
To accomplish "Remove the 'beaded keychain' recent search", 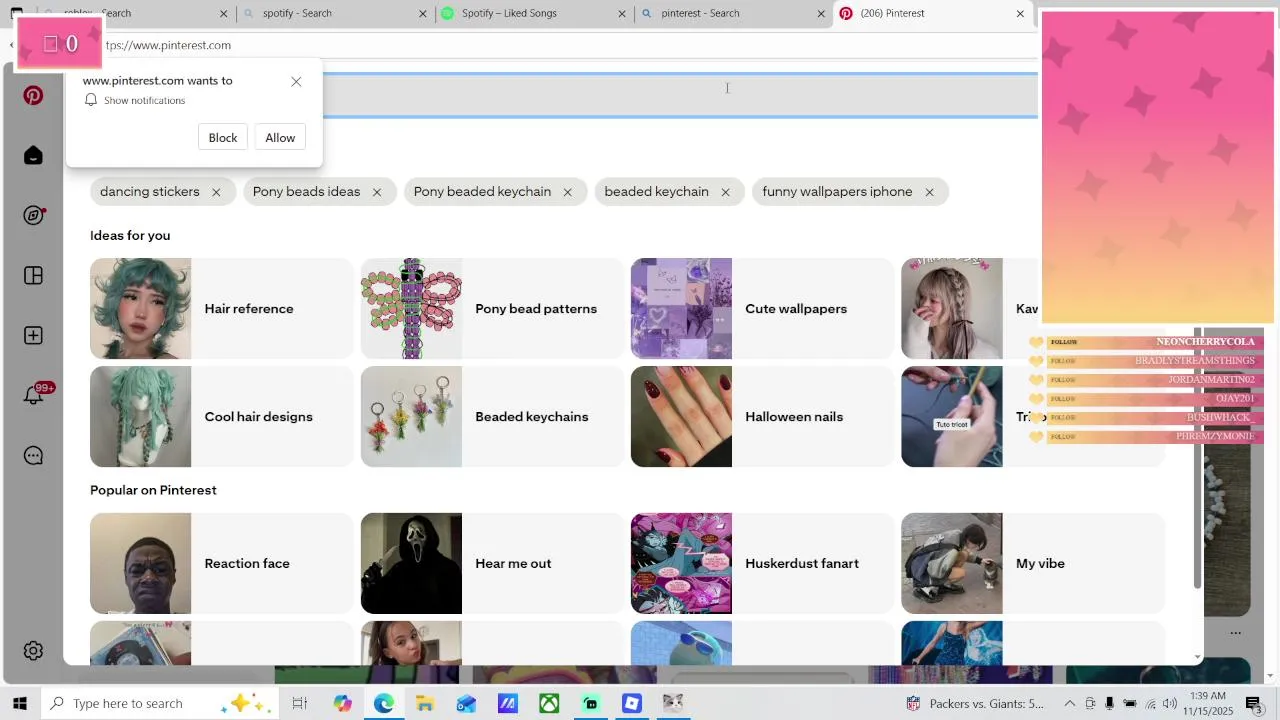I will (x=725, y=192).
